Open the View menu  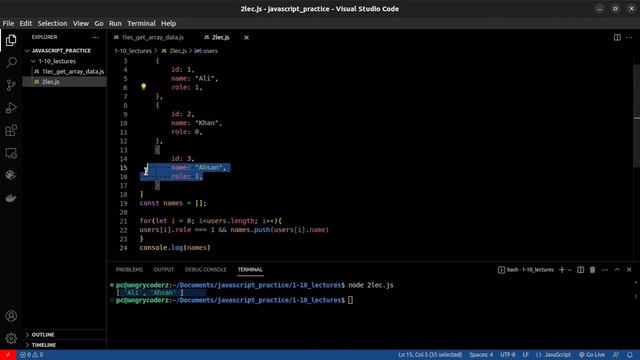81,23
